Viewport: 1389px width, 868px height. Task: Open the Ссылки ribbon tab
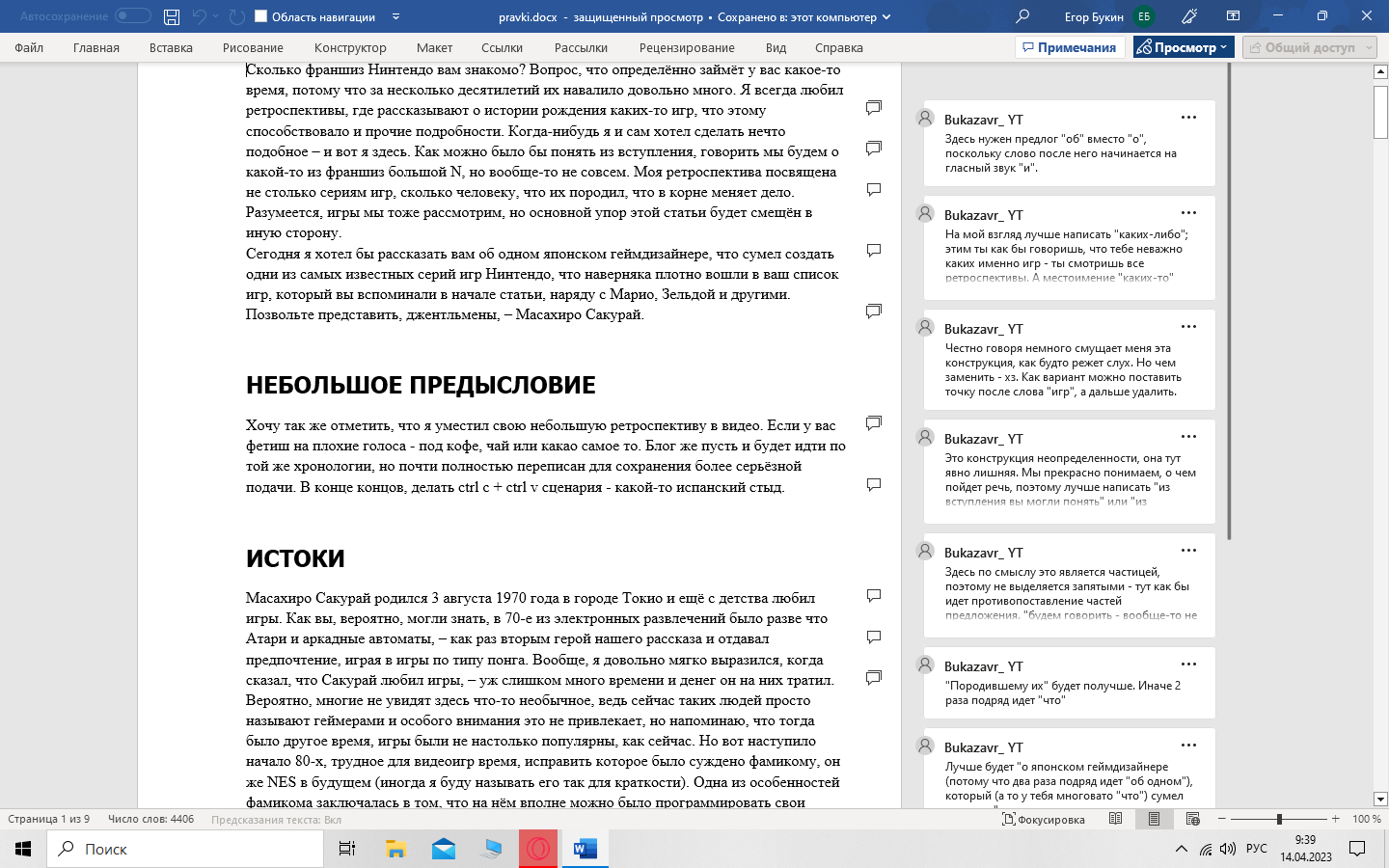(x=502, y=47)
